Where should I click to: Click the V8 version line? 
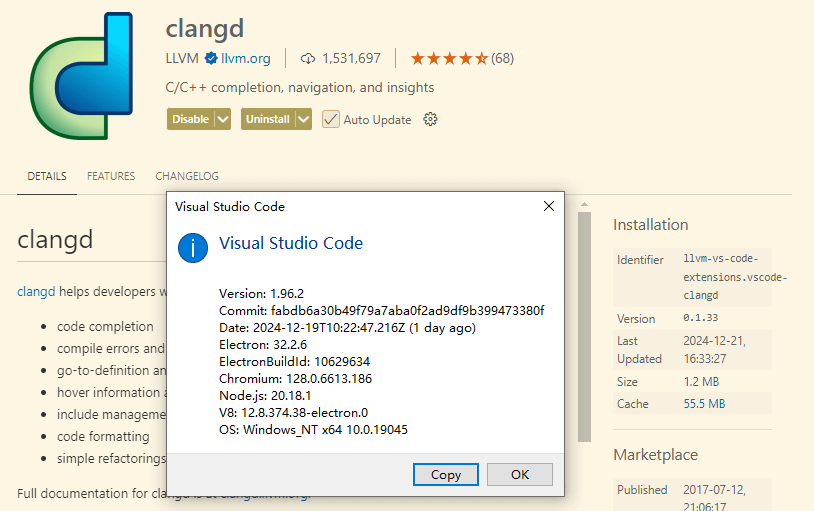click(293, 412)
